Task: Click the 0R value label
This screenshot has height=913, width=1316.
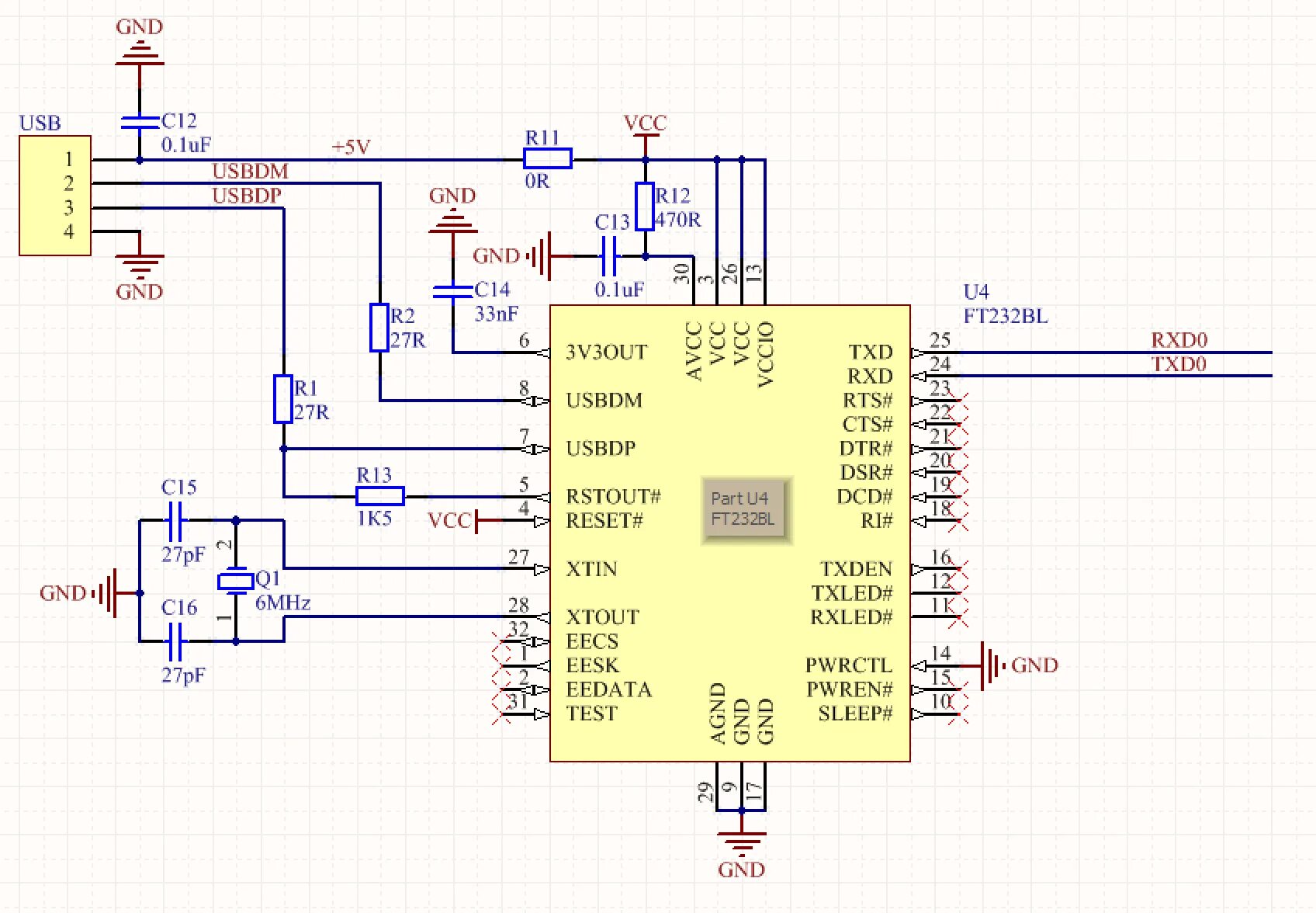Action: (537, 181)
